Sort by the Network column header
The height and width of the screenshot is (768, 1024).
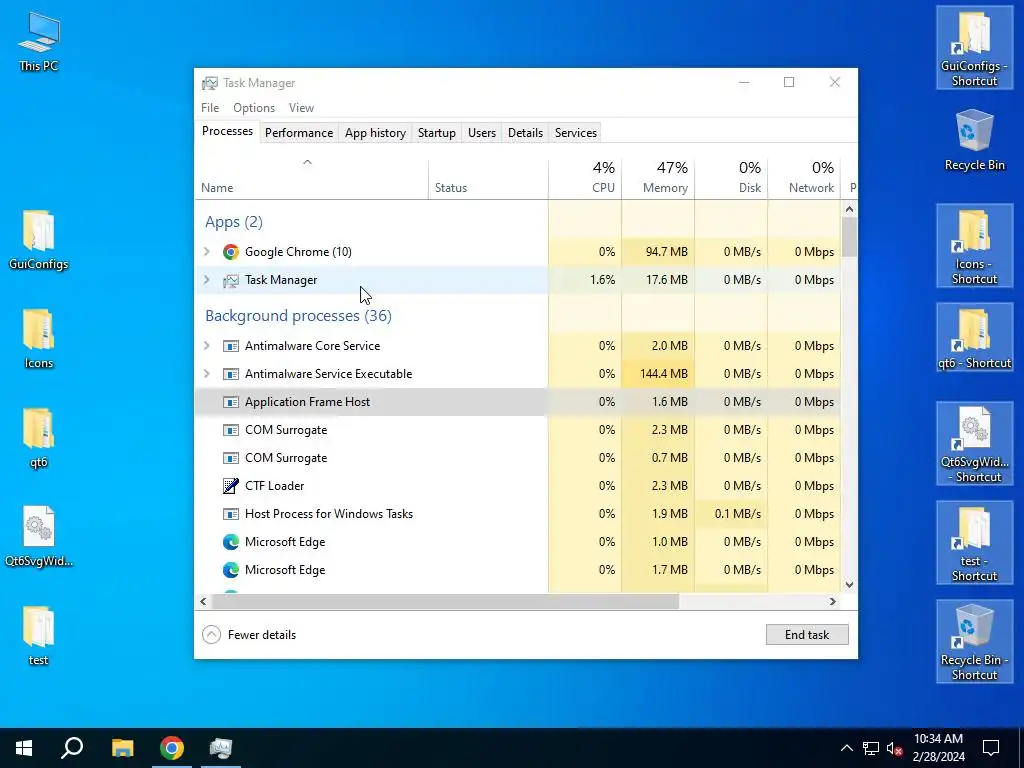coord(805,178)
